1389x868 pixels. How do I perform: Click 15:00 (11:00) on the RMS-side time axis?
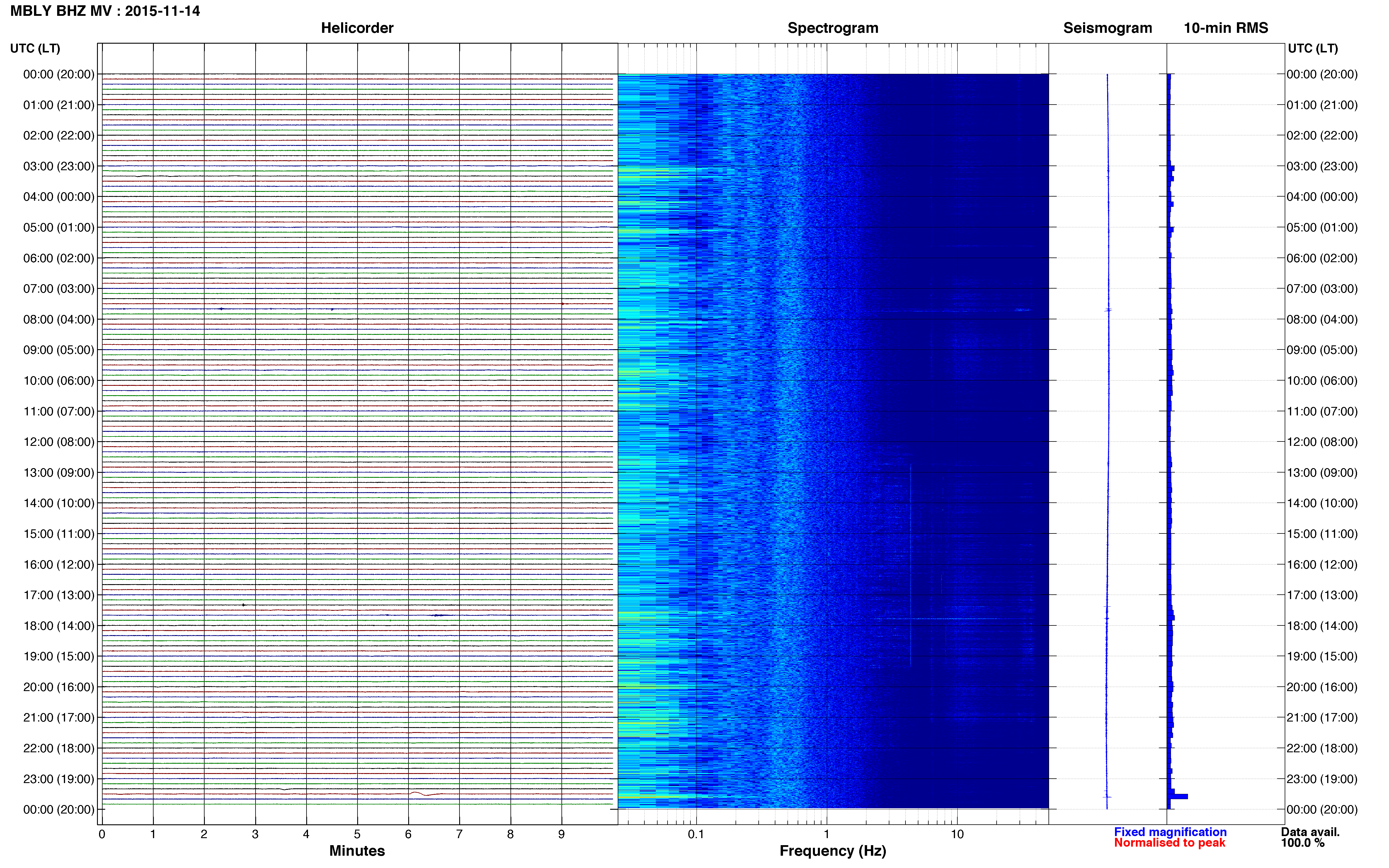point(1322,534)
